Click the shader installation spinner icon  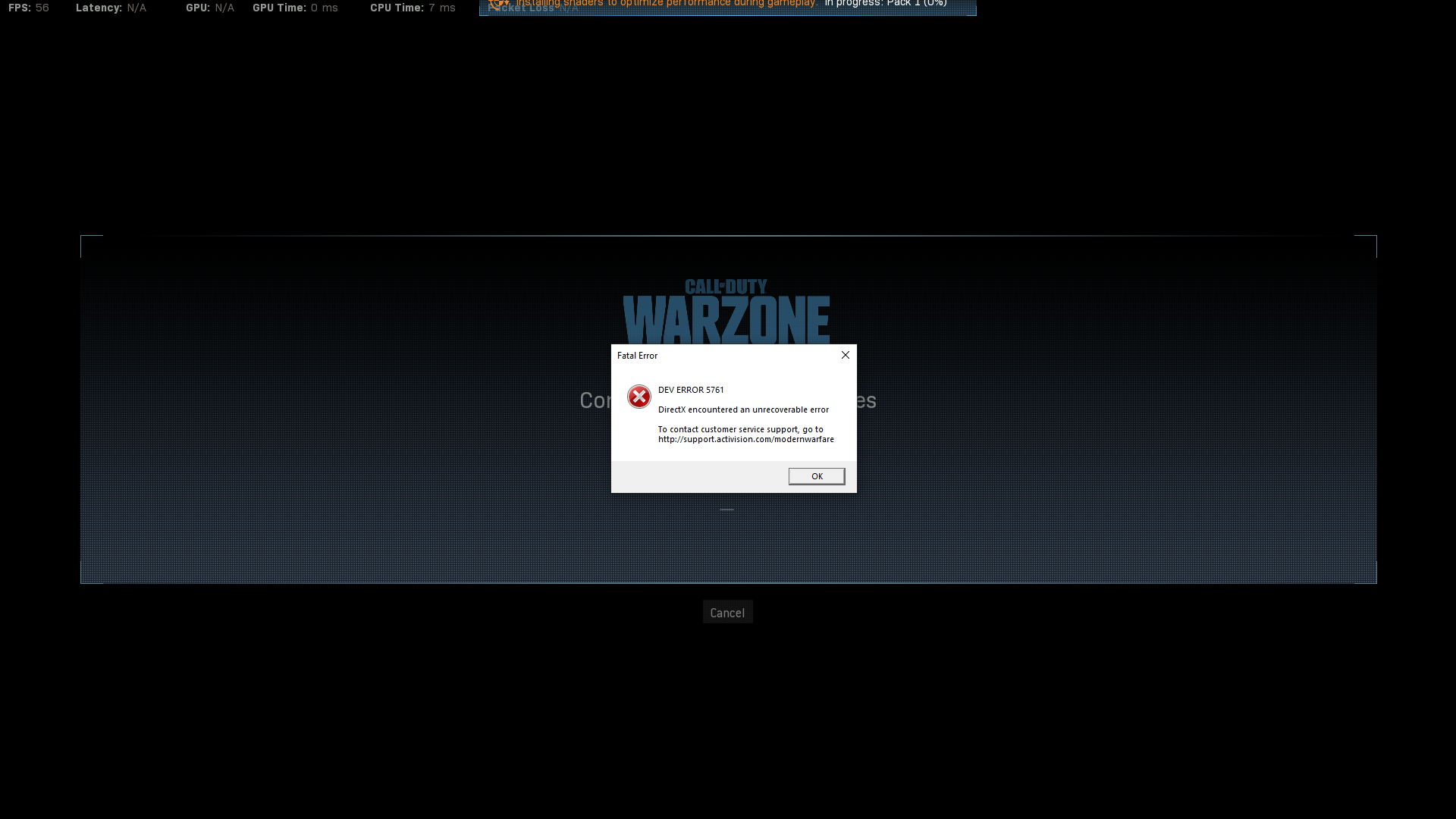[499, 4]
